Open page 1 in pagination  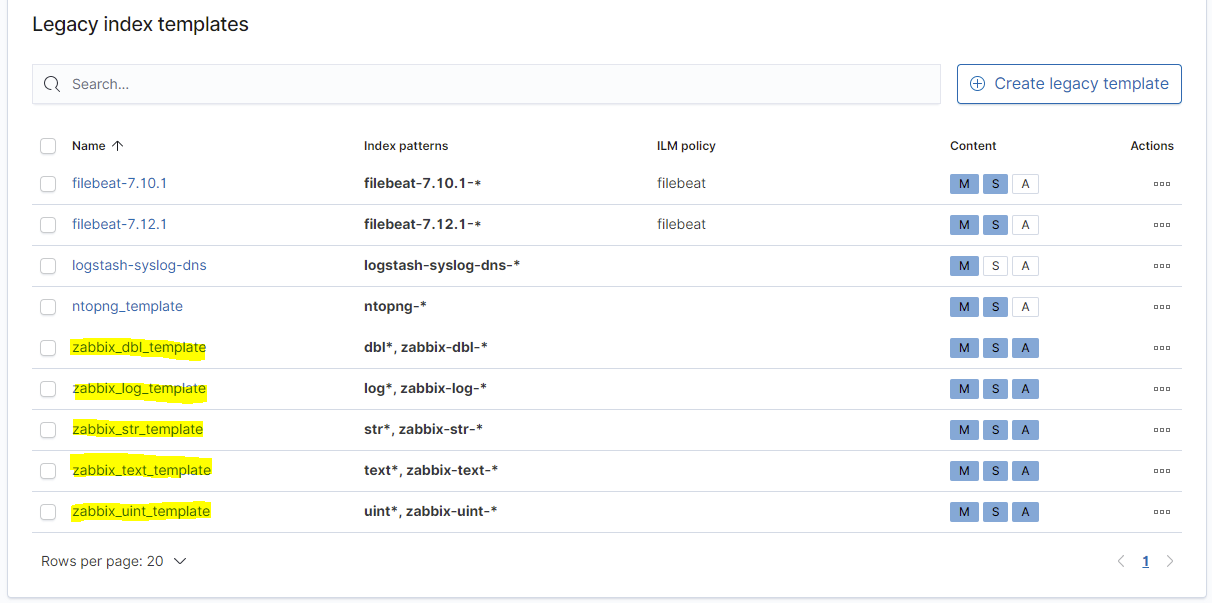coord(1145,562)
